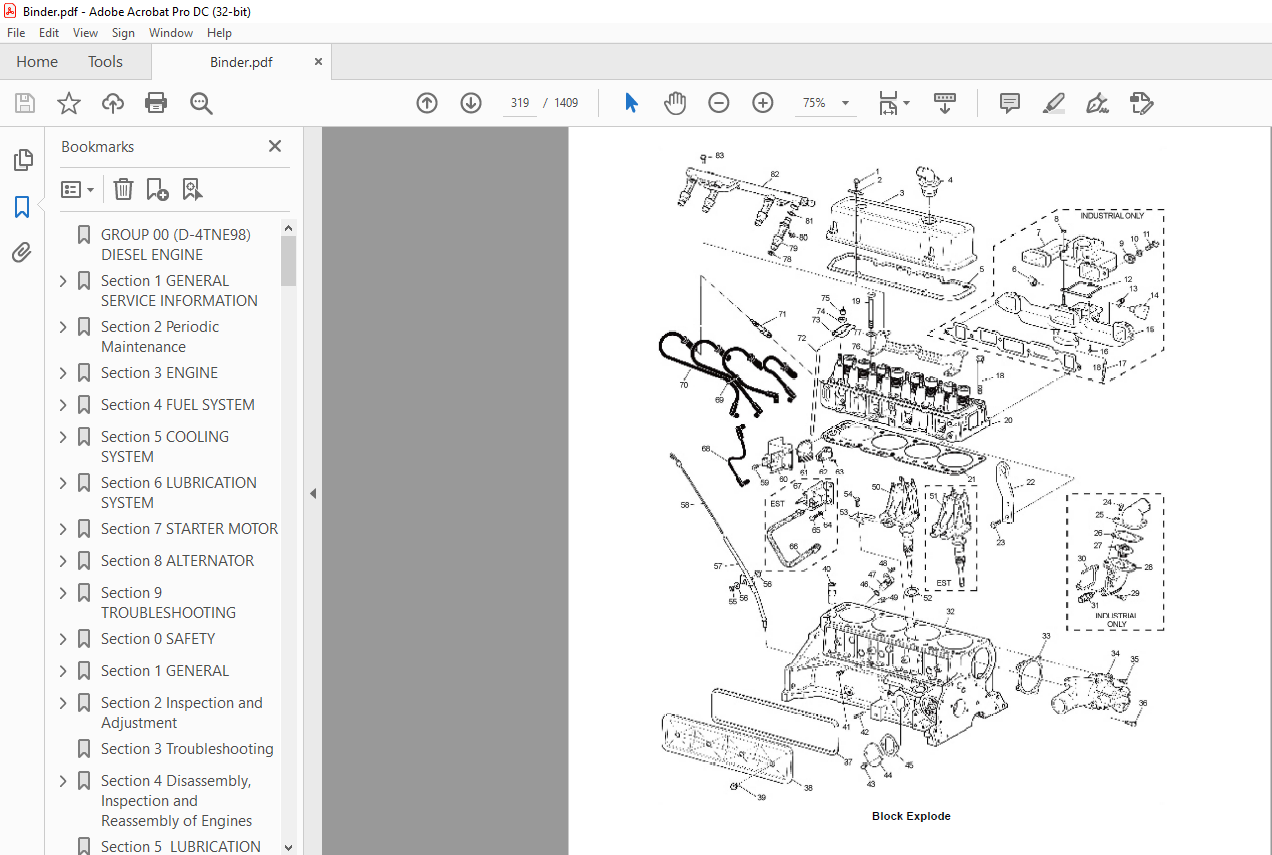Close the Binder.pdf tab

(x=319, y=62)
